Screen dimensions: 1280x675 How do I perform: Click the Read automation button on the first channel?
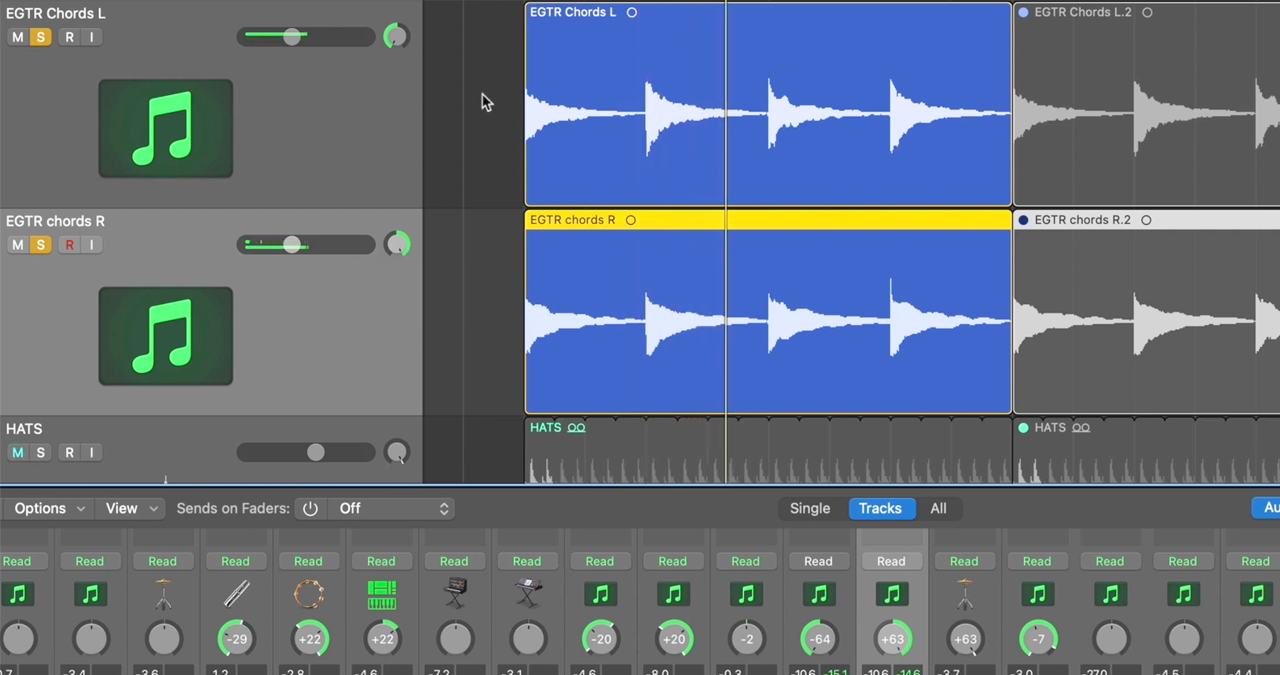(16, 561)
